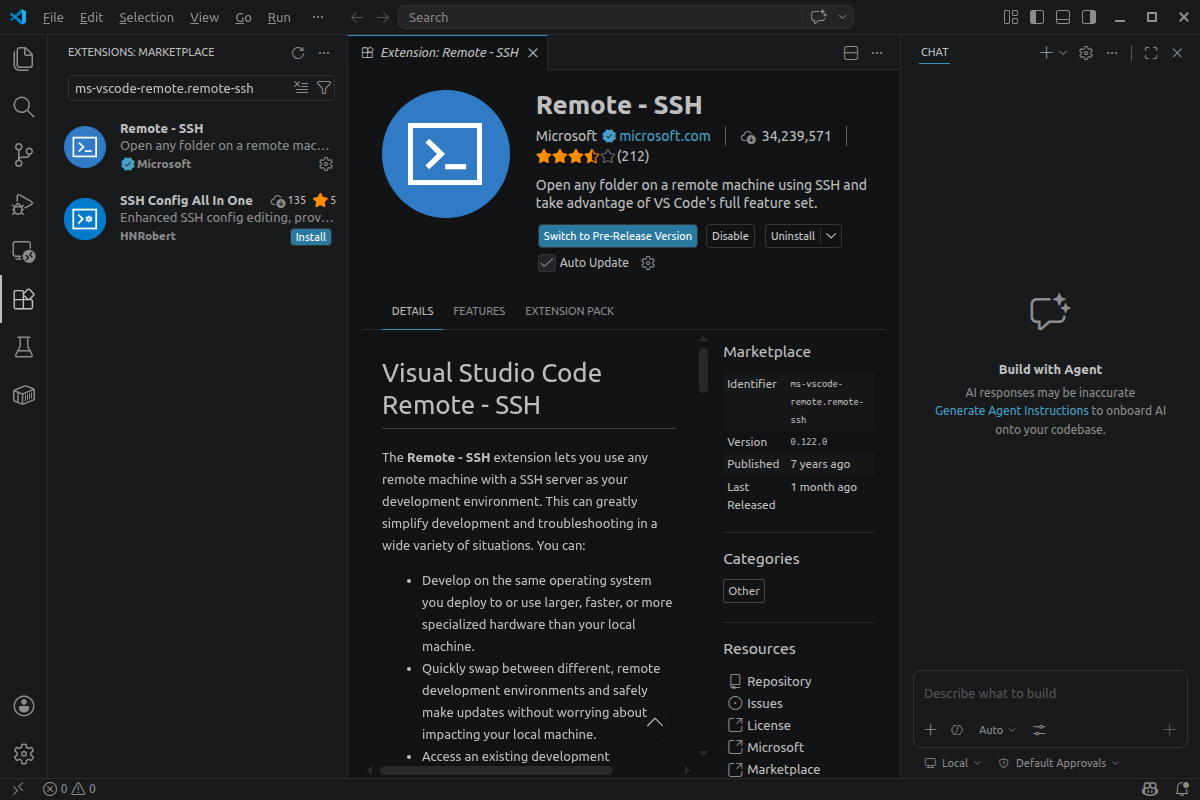
Task: Open the Manage gear in activity bar
Action: point(24,754)
